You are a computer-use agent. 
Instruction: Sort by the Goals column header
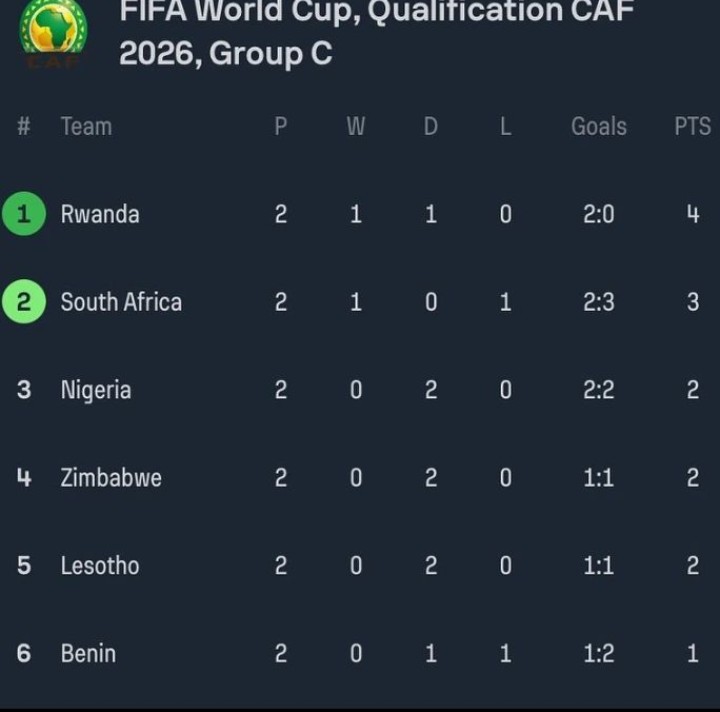tap(599, 127)
